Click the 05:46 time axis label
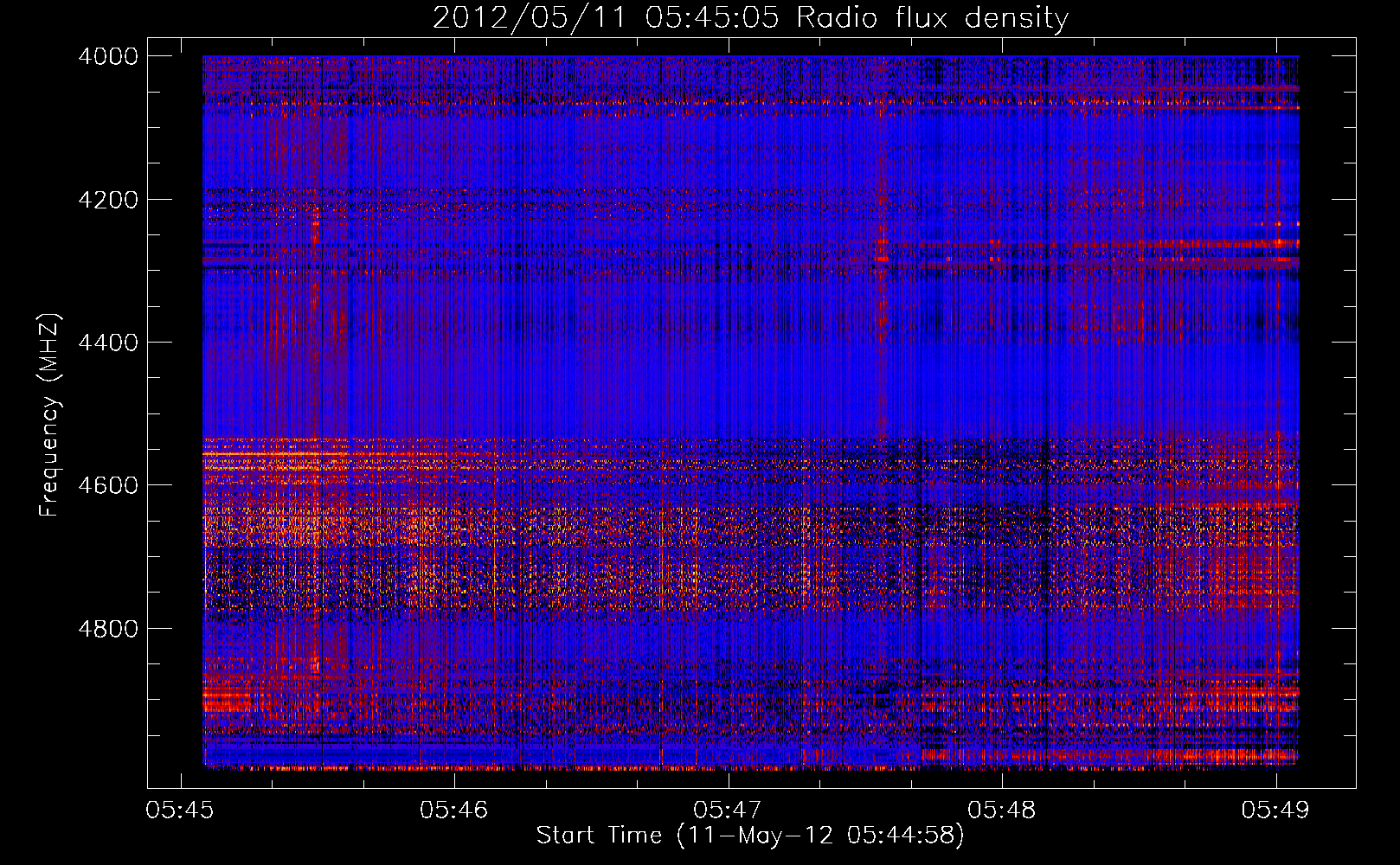This screenshot has width=1400, height=865. coord(454,811)
